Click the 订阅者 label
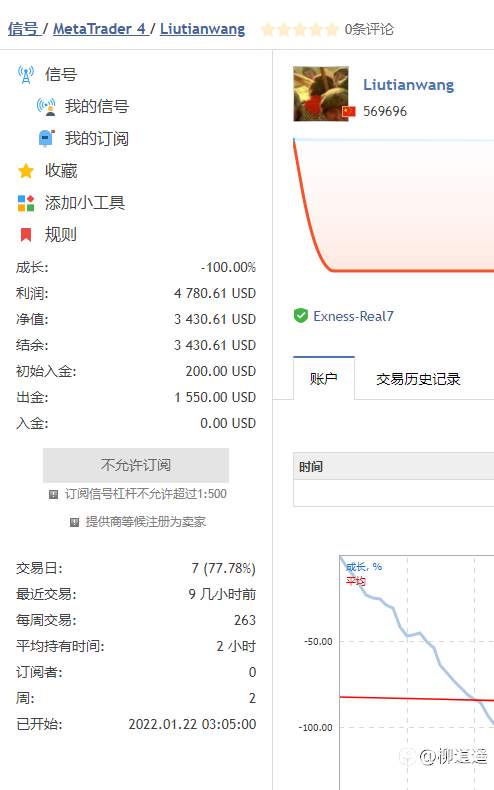 39,673
